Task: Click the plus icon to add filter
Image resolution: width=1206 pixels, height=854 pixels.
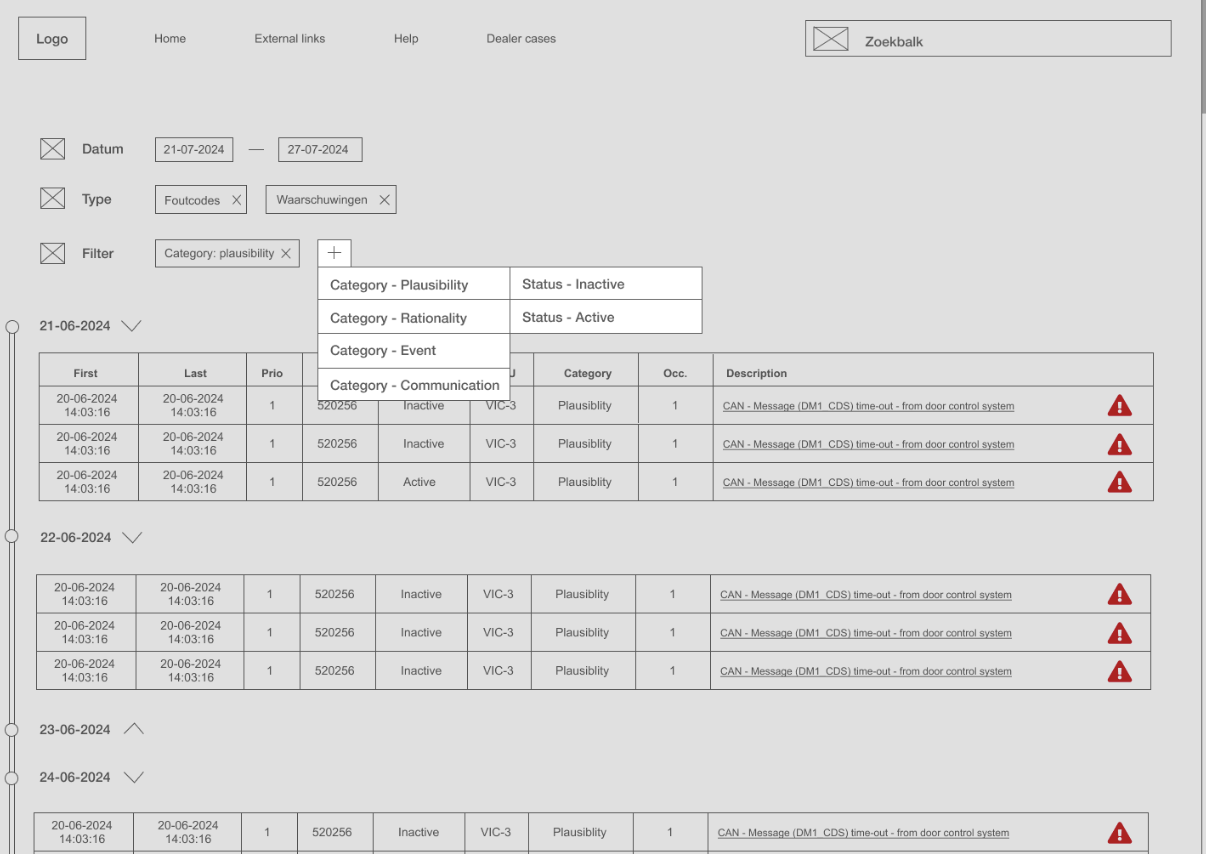Action: point(334,253)
